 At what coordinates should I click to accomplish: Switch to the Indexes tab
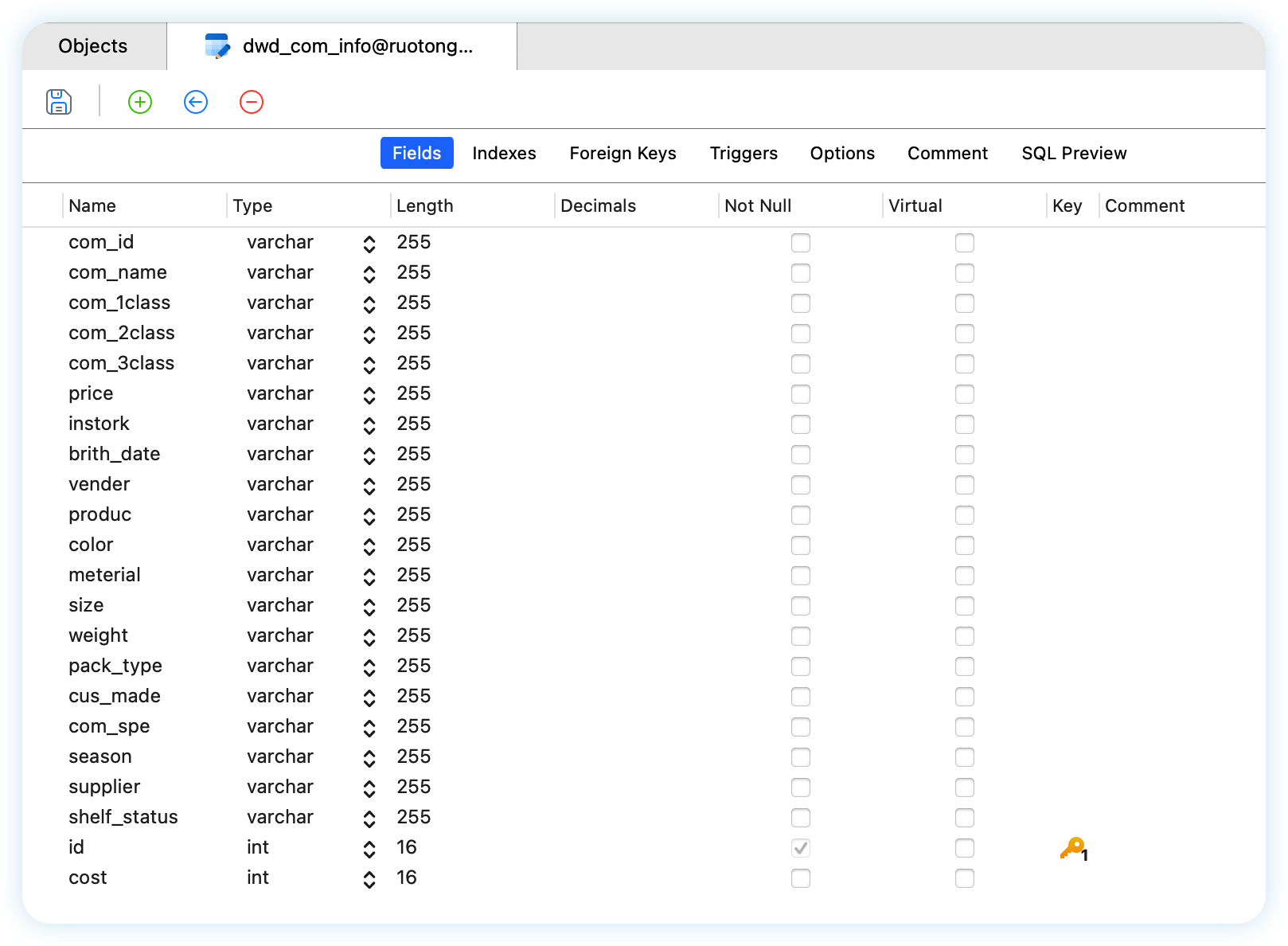tap(504, 153)
